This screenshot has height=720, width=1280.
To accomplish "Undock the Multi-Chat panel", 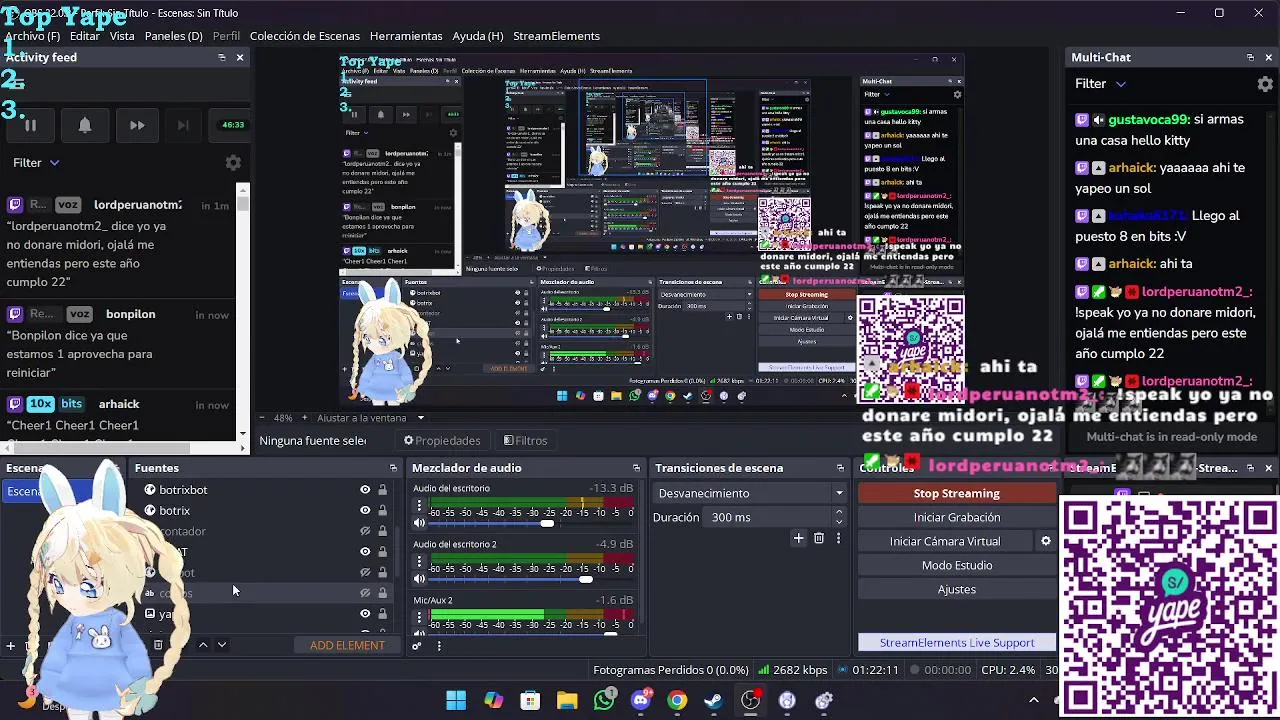I will 1250,58.
